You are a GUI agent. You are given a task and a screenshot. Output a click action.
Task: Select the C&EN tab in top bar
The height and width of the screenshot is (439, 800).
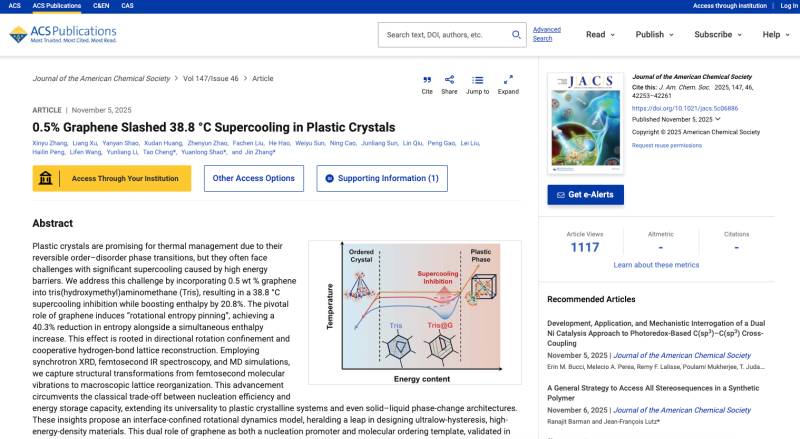coord(101,6)
